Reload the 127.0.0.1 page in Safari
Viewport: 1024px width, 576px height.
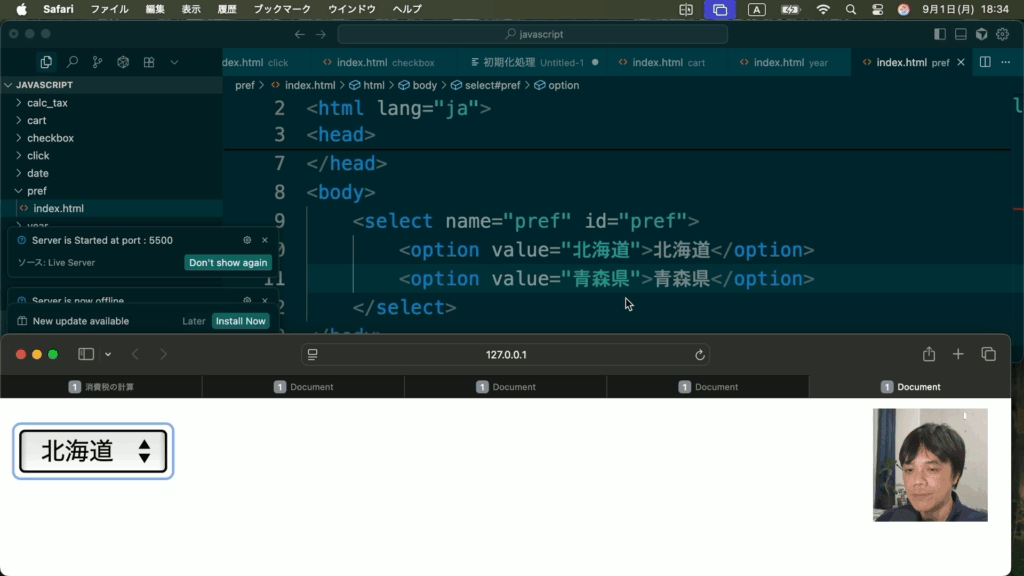pyautogui.click(x=700, y=355)
